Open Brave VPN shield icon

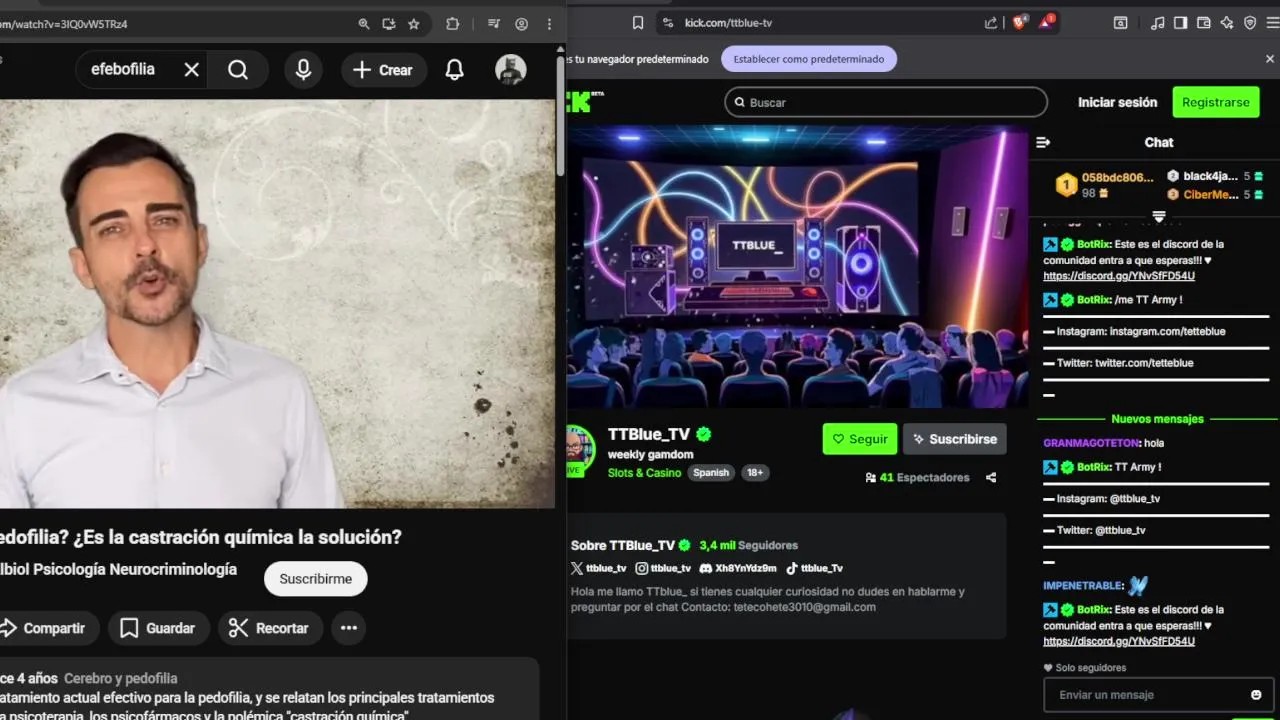(x=1250, y=23)
